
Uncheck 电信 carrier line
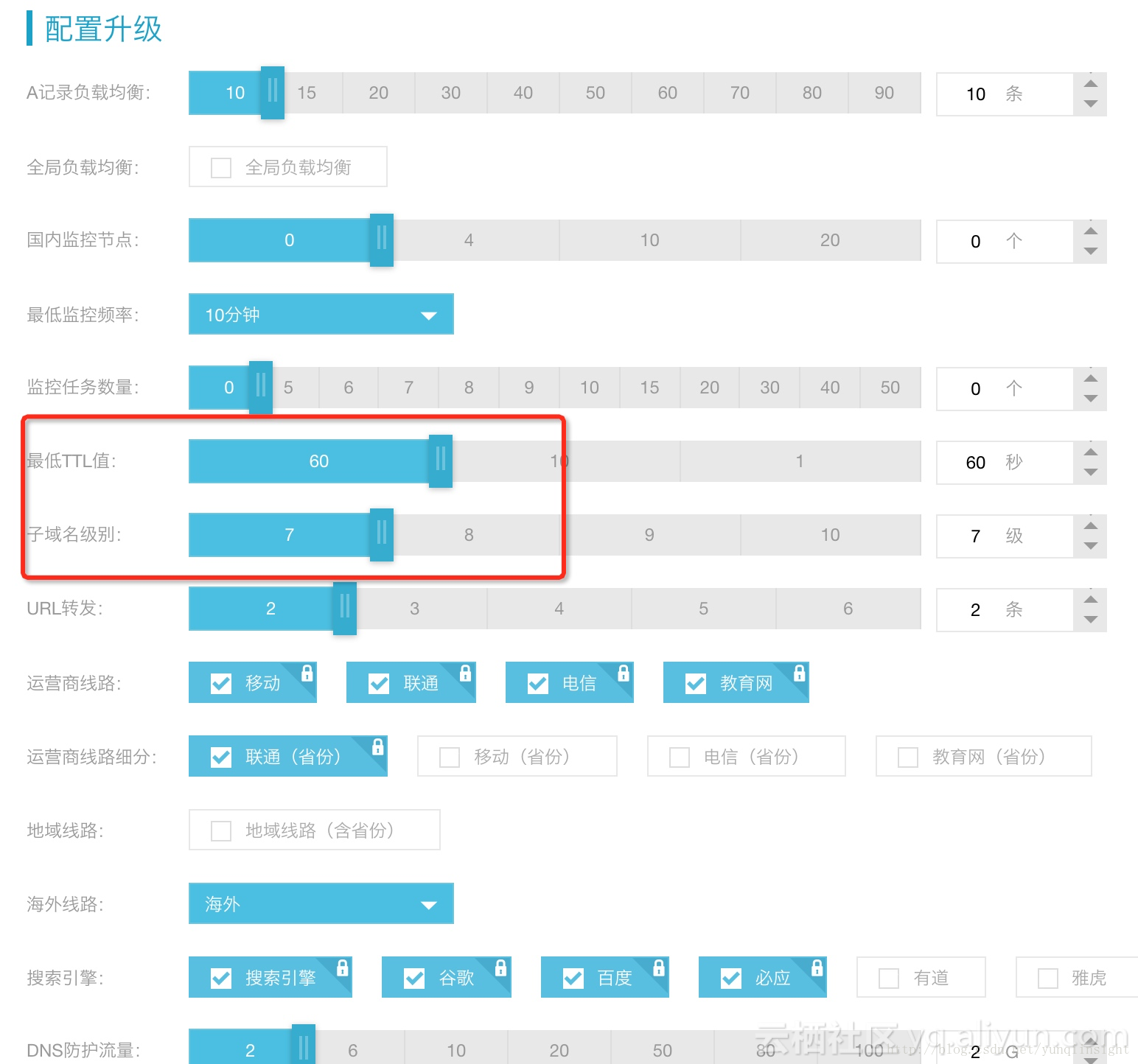538,683
